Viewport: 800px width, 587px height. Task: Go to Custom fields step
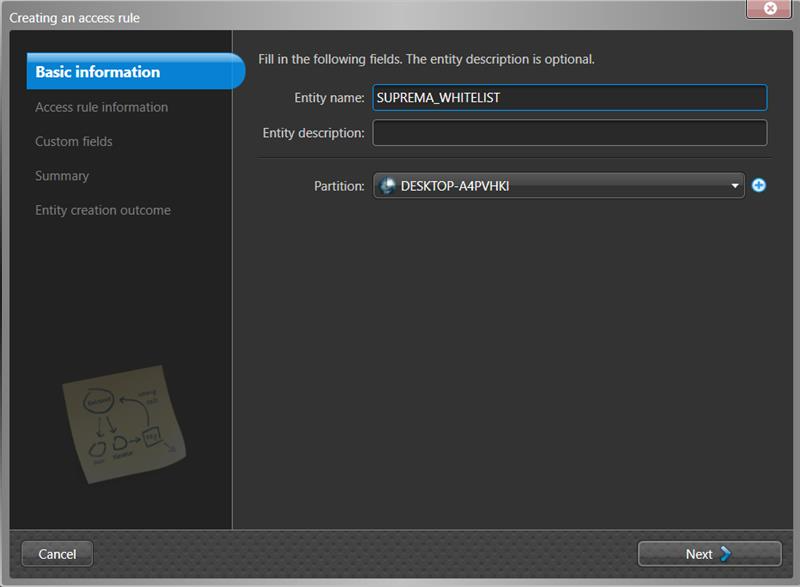[74, 141]
